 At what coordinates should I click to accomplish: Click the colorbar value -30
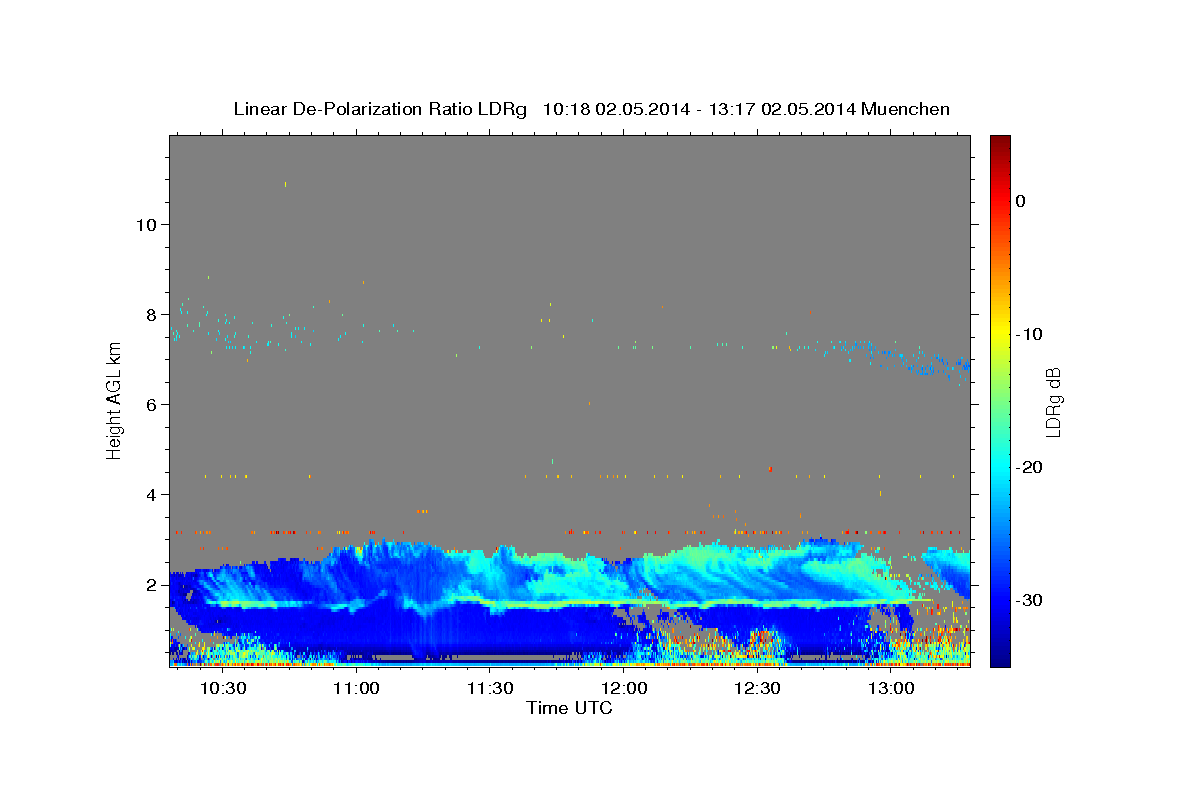coord(1029,600)
